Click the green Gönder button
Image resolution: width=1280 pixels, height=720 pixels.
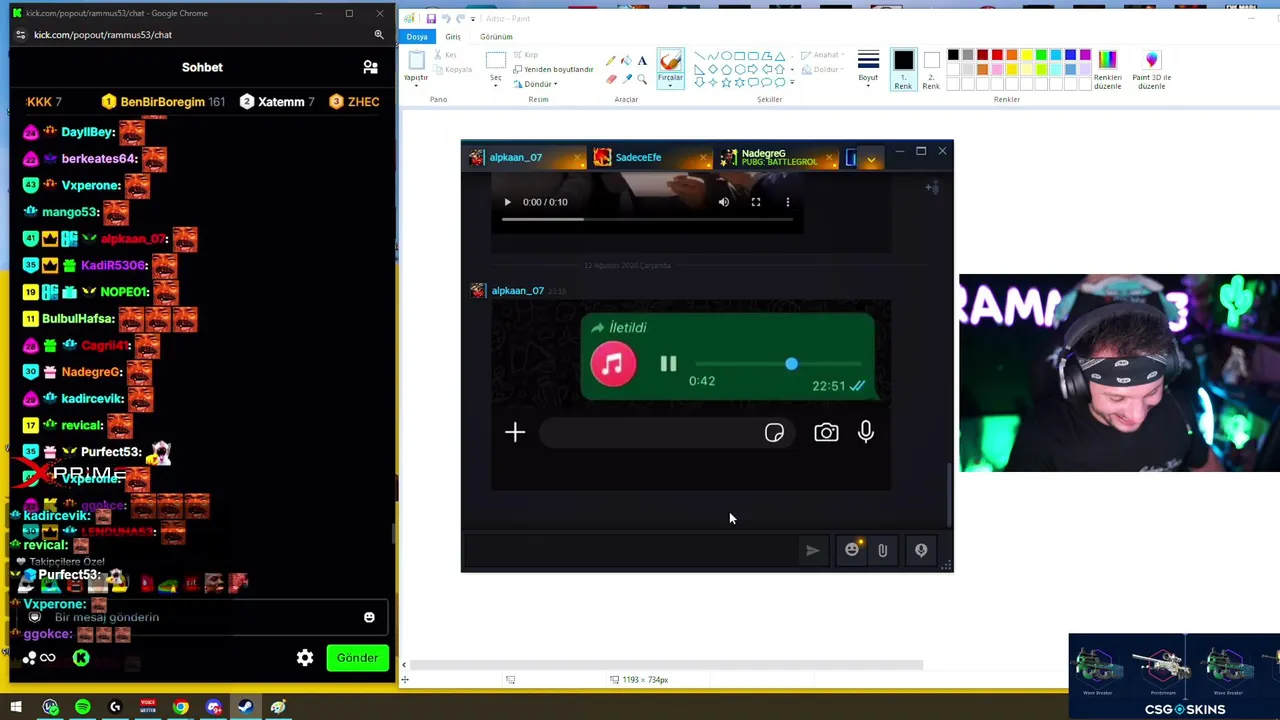pos(357,658)
